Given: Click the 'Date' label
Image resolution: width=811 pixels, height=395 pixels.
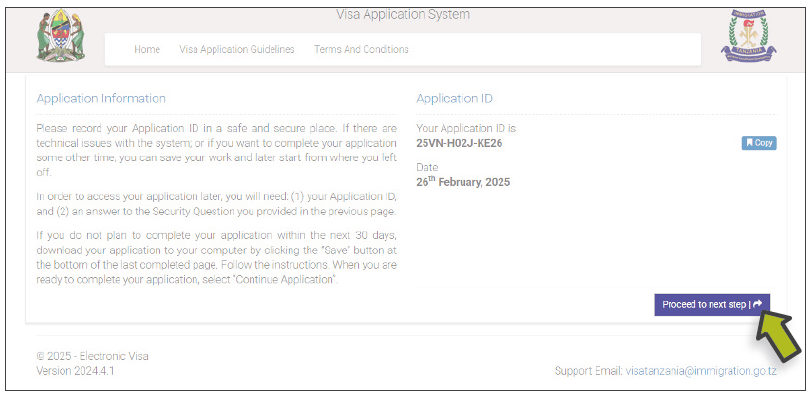Looking at the screenshot, I should pos(427,168).
